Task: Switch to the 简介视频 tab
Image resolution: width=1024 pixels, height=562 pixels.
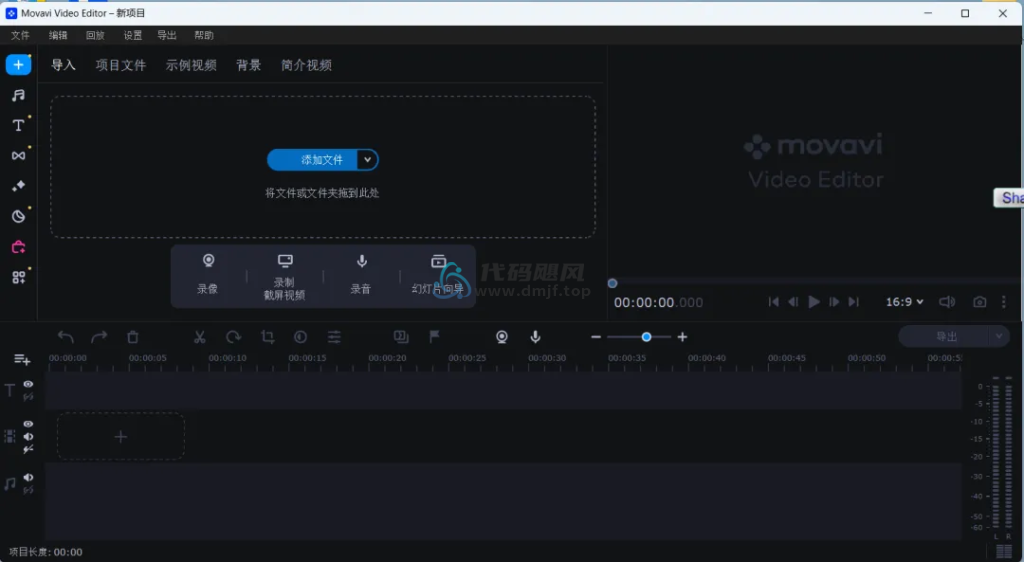Action: (306, 65)
